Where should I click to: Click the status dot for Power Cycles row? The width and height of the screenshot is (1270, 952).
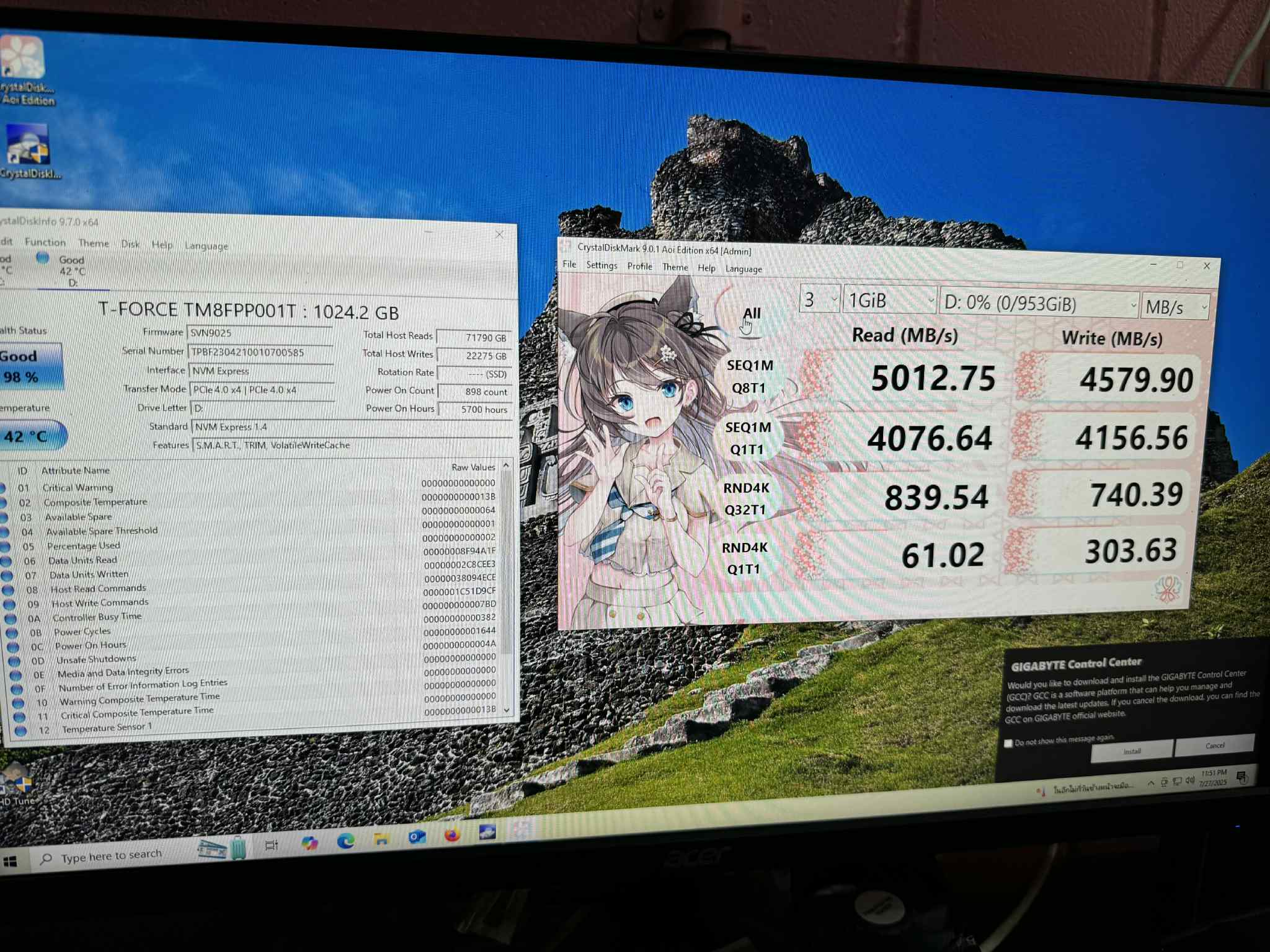click(12, 633)
